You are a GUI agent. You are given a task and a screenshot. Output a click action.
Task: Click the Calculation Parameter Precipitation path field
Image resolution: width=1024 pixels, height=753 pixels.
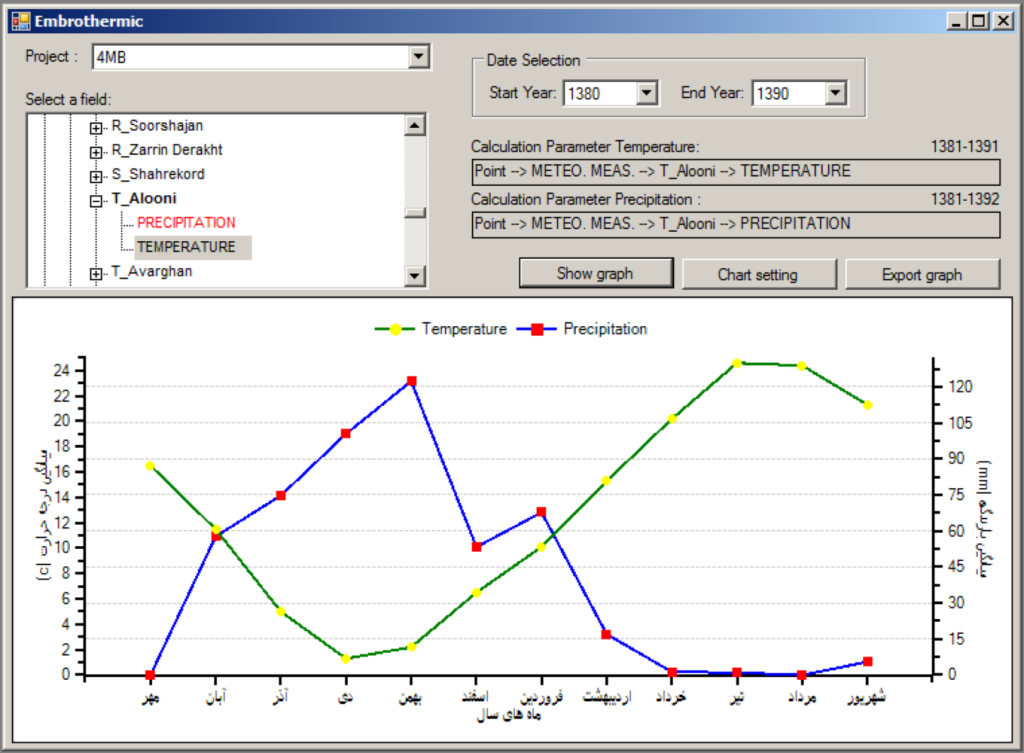735,224
